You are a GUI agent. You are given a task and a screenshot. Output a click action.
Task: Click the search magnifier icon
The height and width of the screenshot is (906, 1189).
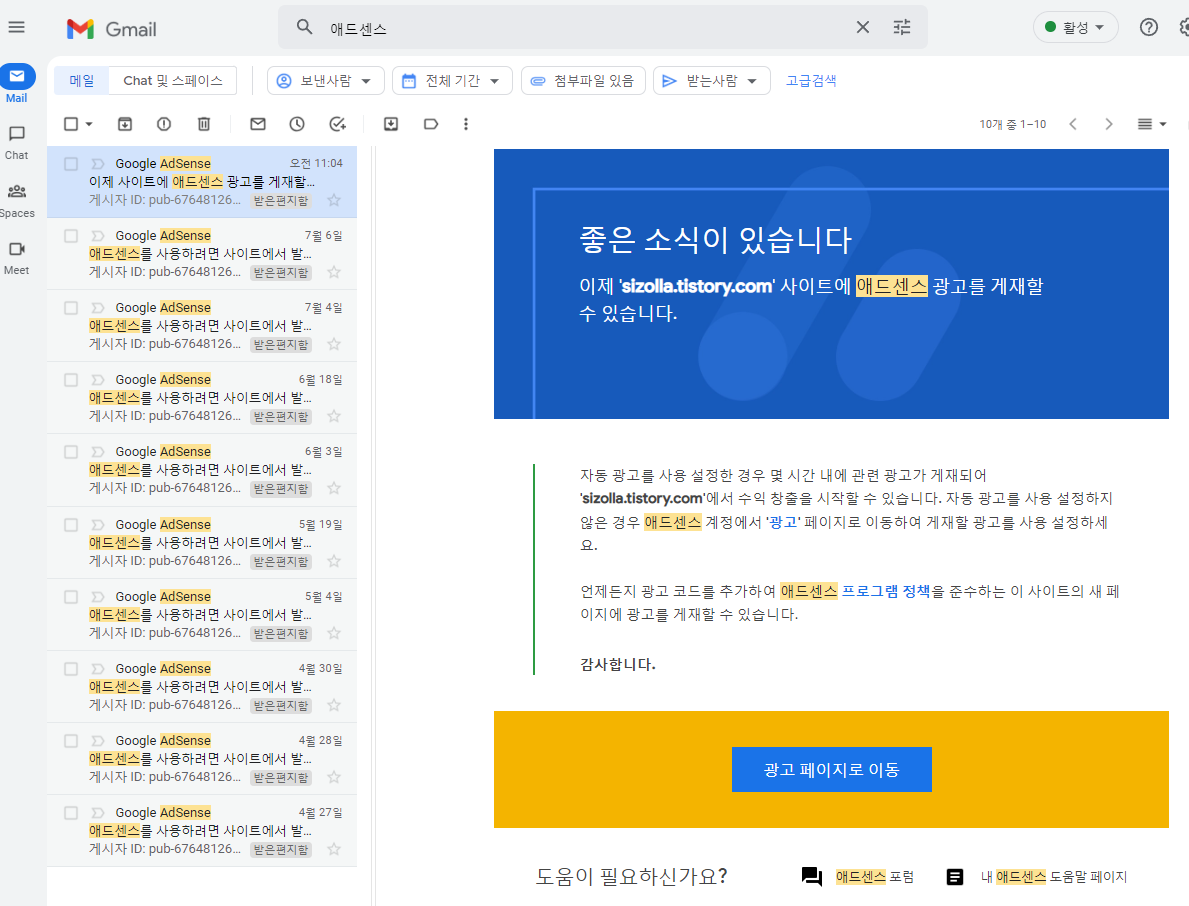[304, 27]
